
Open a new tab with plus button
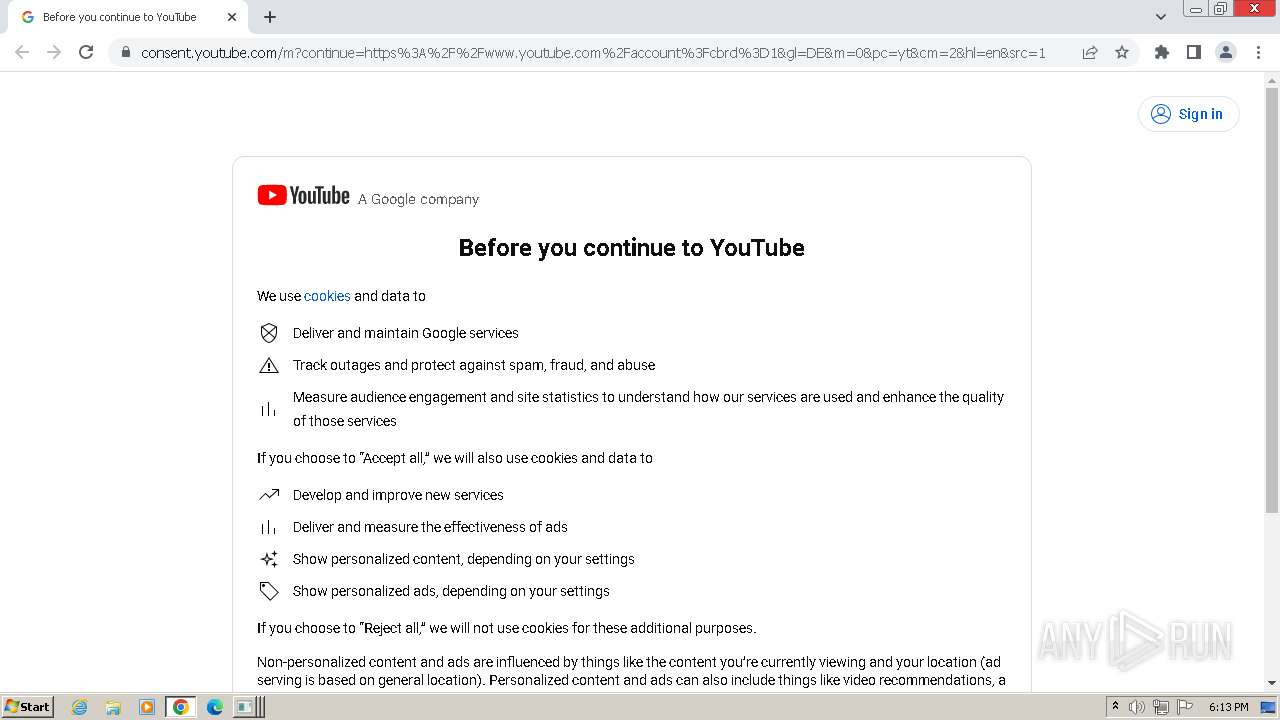click(x=270, y=17)
